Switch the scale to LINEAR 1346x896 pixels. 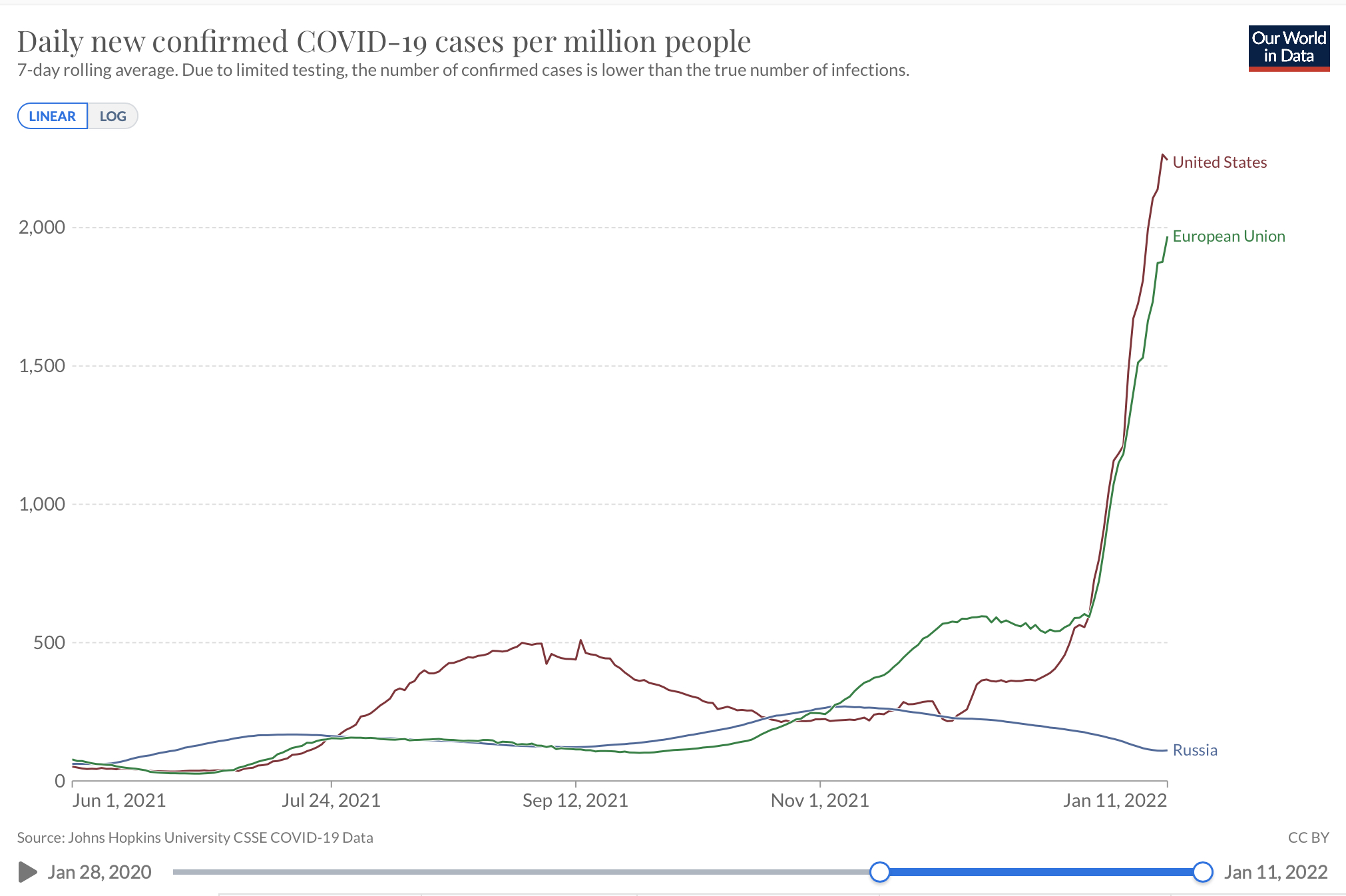53,116
